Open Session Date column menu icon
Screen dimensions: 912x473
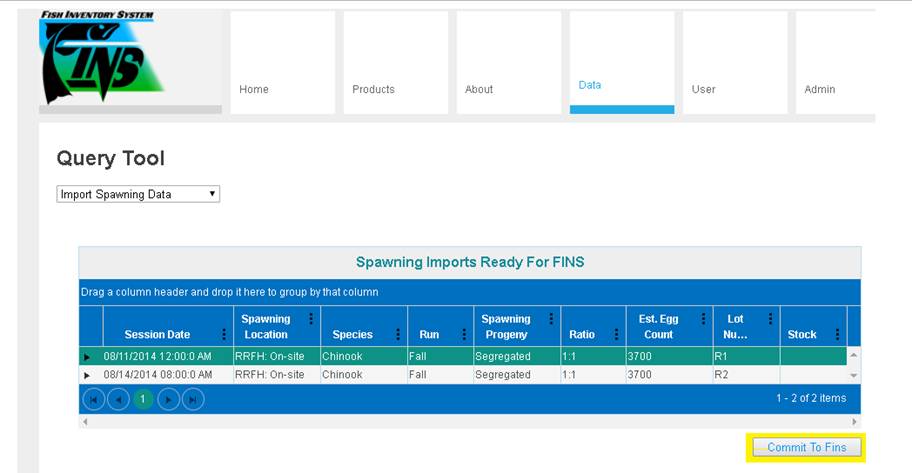(224, 335)
